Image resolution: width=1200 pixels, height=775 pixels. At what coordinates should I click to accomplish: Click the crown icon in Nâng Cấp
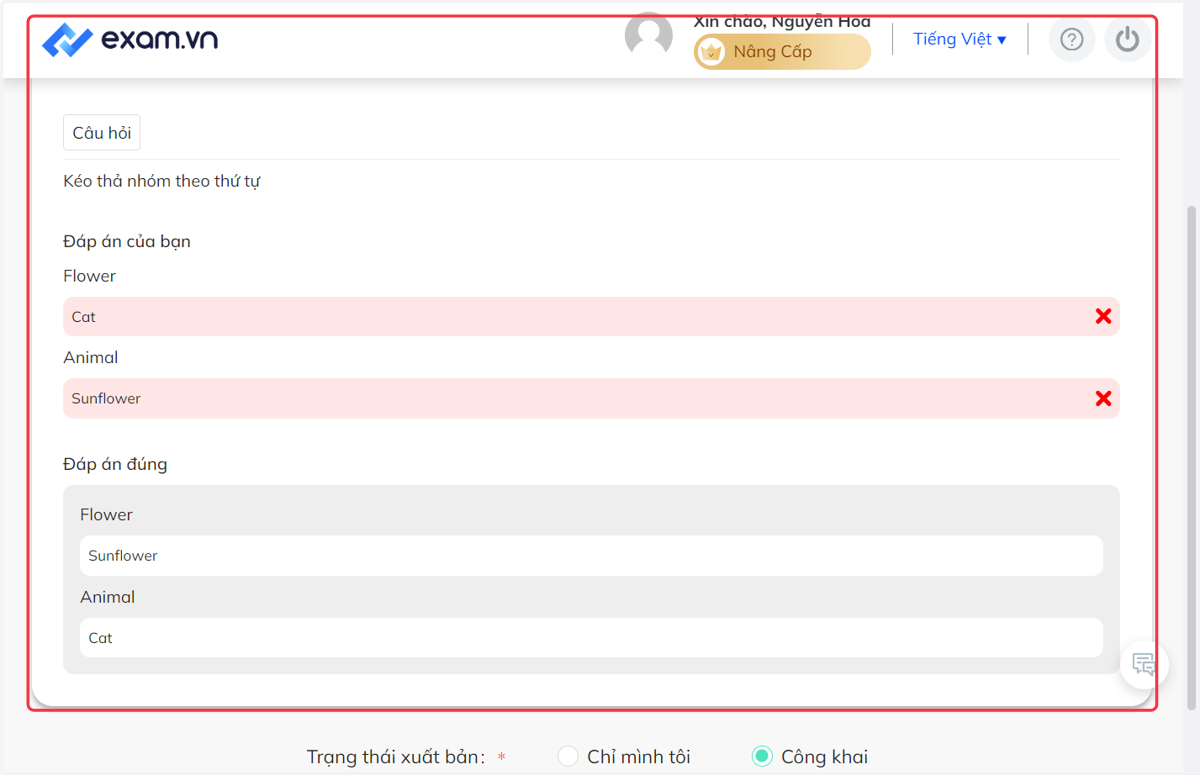pyautogui.click(x=711, y=52)
